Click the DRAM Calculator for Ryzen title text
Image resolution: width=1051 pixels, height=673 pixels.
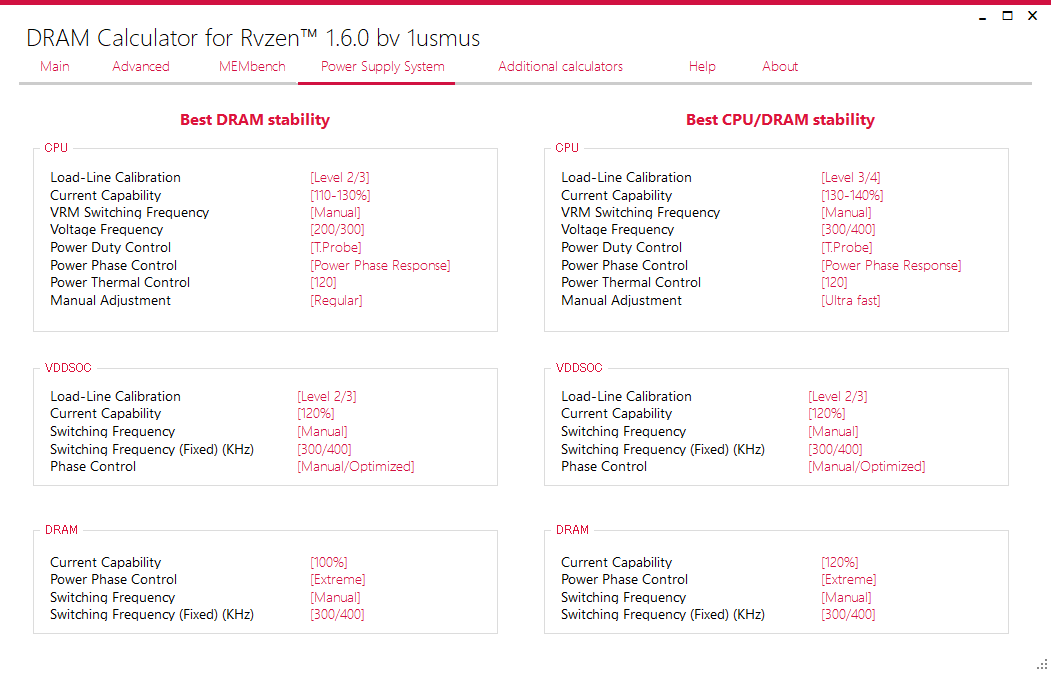click(253, 38)
